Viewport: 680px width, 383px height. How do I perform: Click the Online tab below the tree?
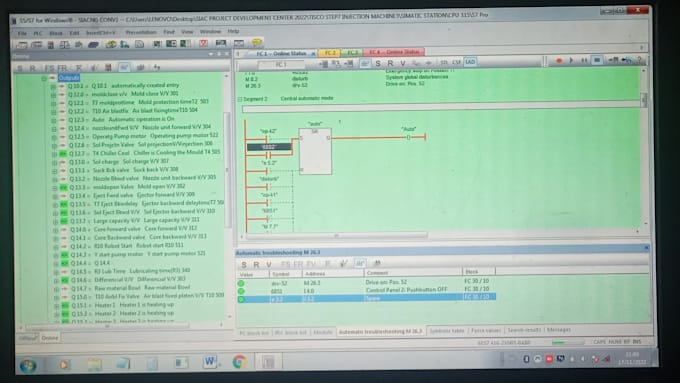point(50,338)
